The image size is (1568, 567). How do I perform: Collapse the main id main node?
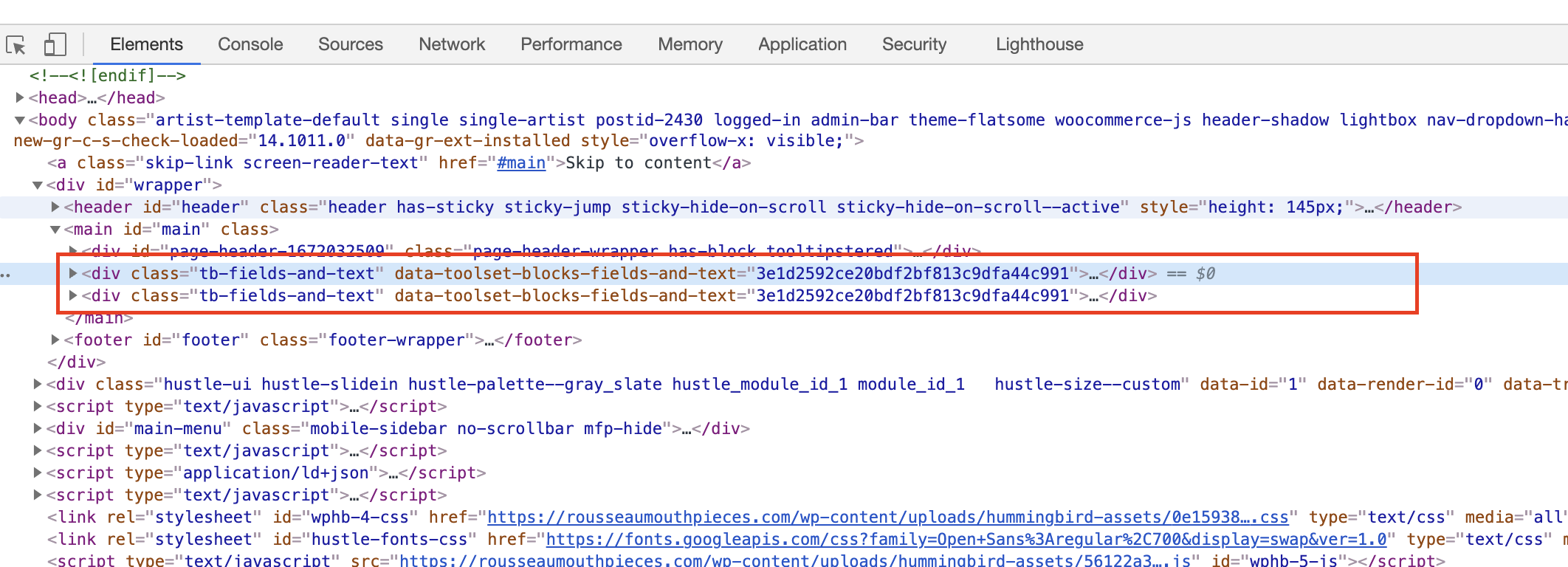tap(55, 229)
